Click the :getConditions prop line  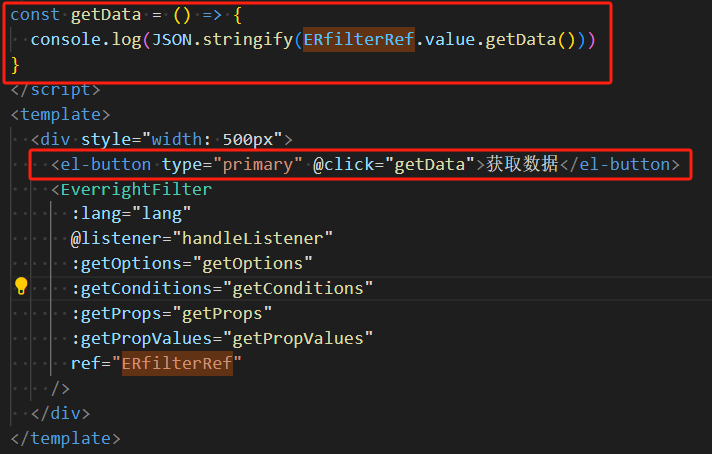(221, 288)
